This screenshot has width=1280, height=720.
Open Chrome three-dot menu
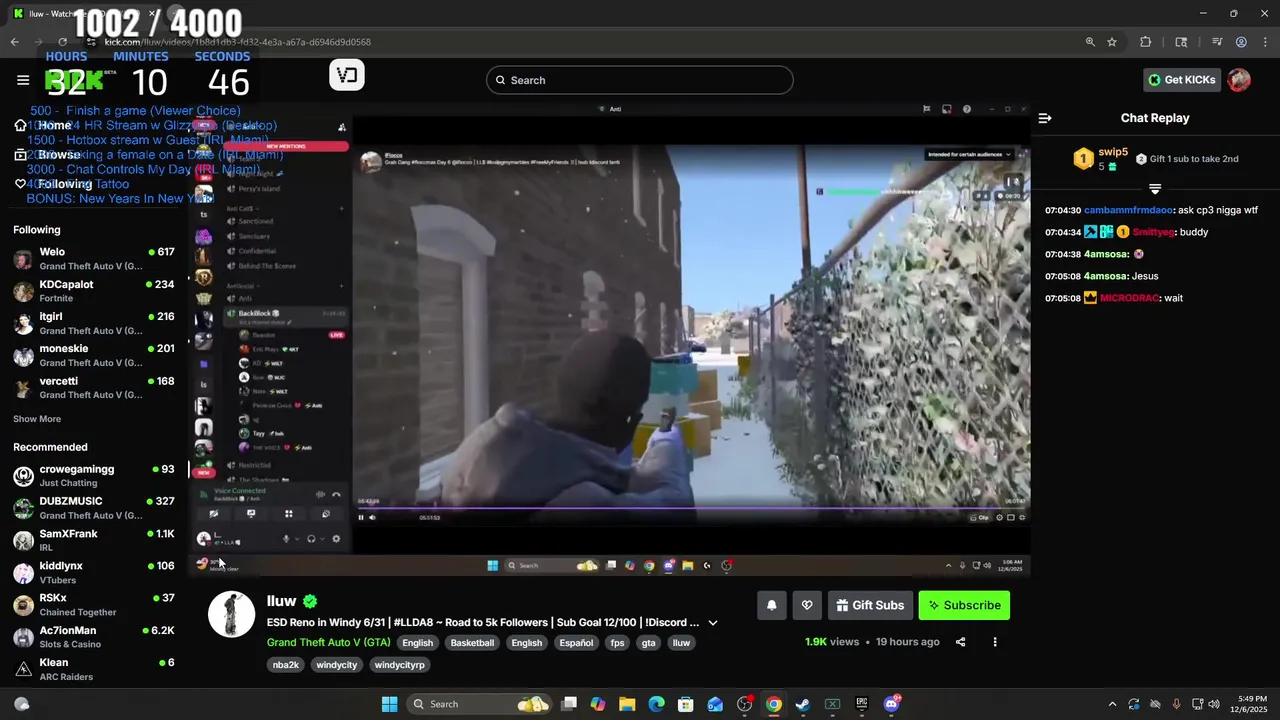[x=1264, y=42]
